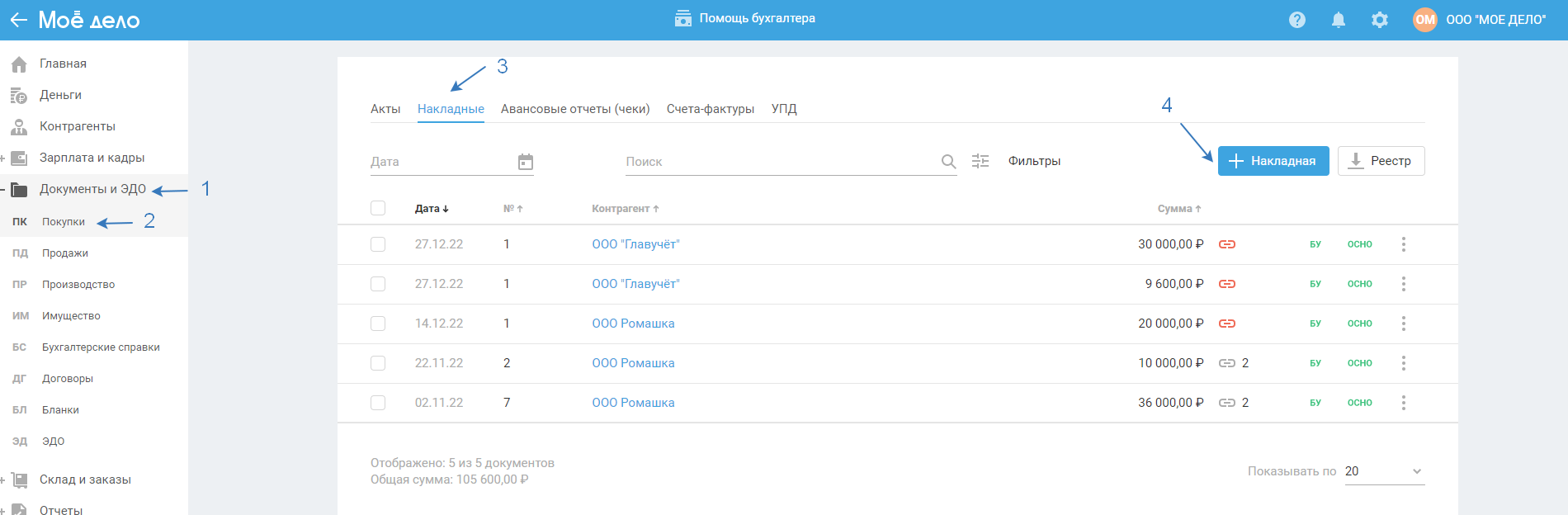Viewport: 1568px width, 515px height.
Task: Toggle the select-all checkbox in table header
Action: click(x=378, y=208)
